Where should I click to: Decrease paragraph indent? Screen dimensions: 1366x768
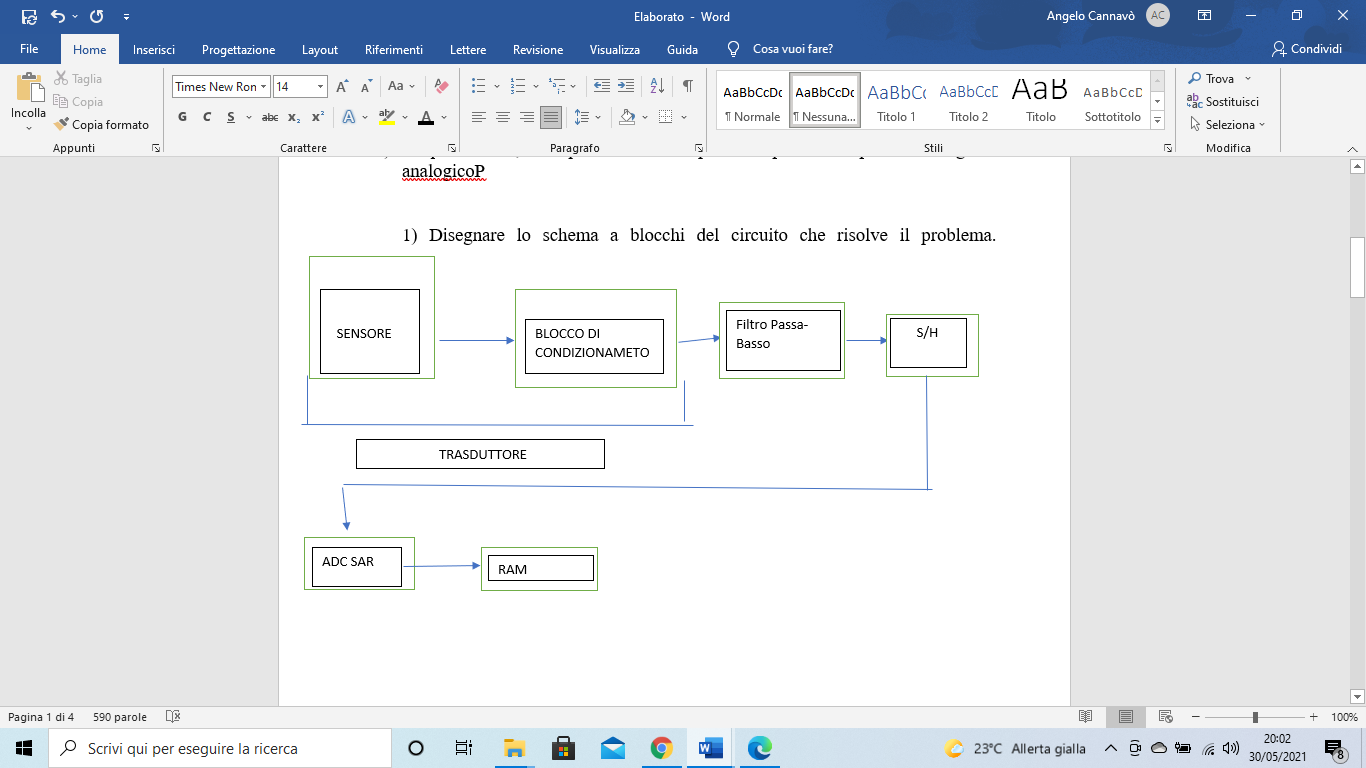(601, 86)
